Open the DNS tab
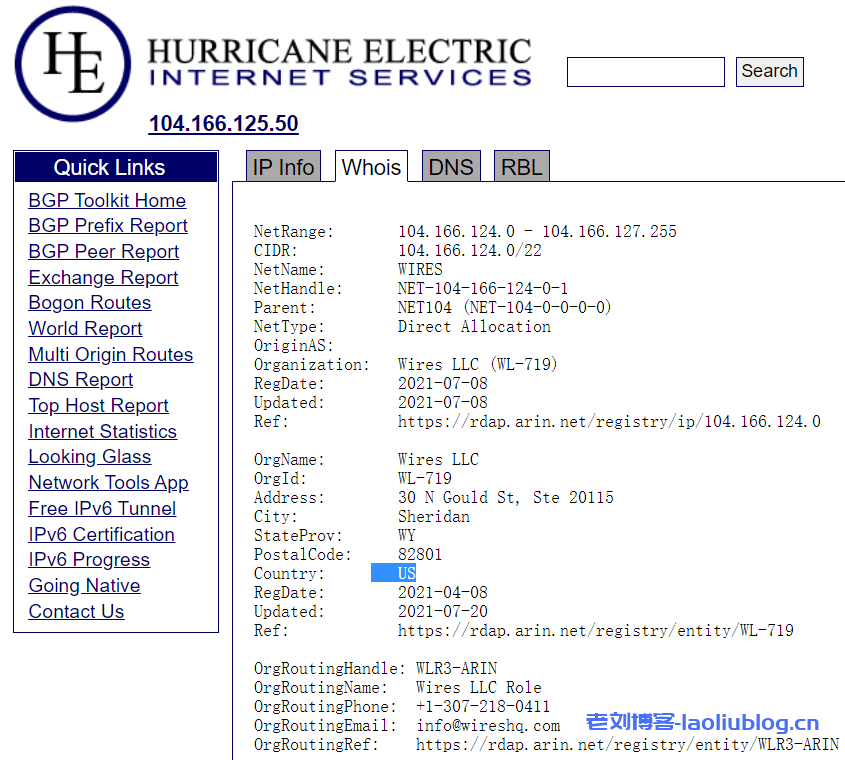This screenshot has width=845, height=760. click(450, 167)
